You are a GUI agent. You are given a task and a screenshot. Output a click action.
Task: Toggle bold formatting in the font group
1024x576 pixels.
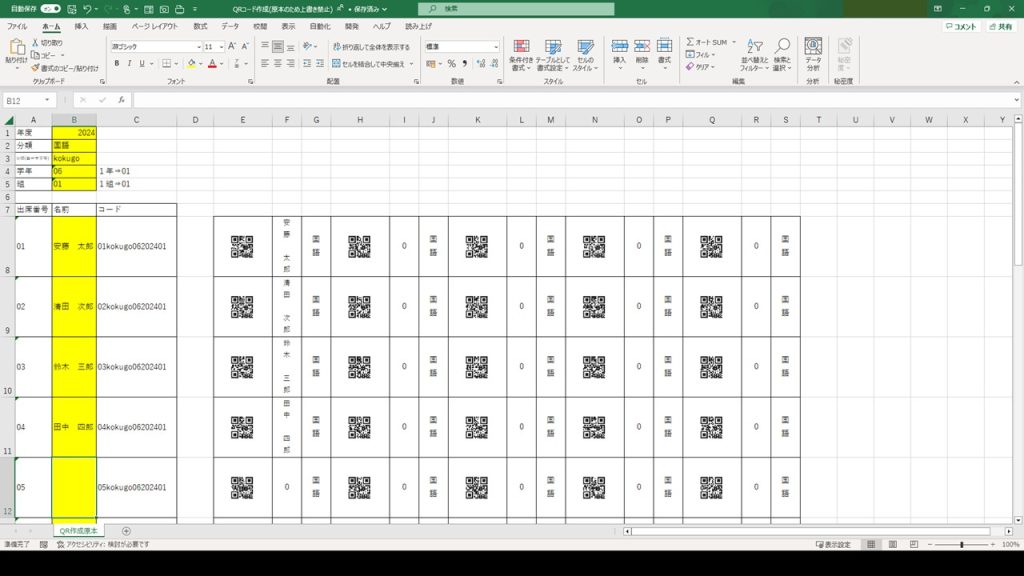point(117,63)
